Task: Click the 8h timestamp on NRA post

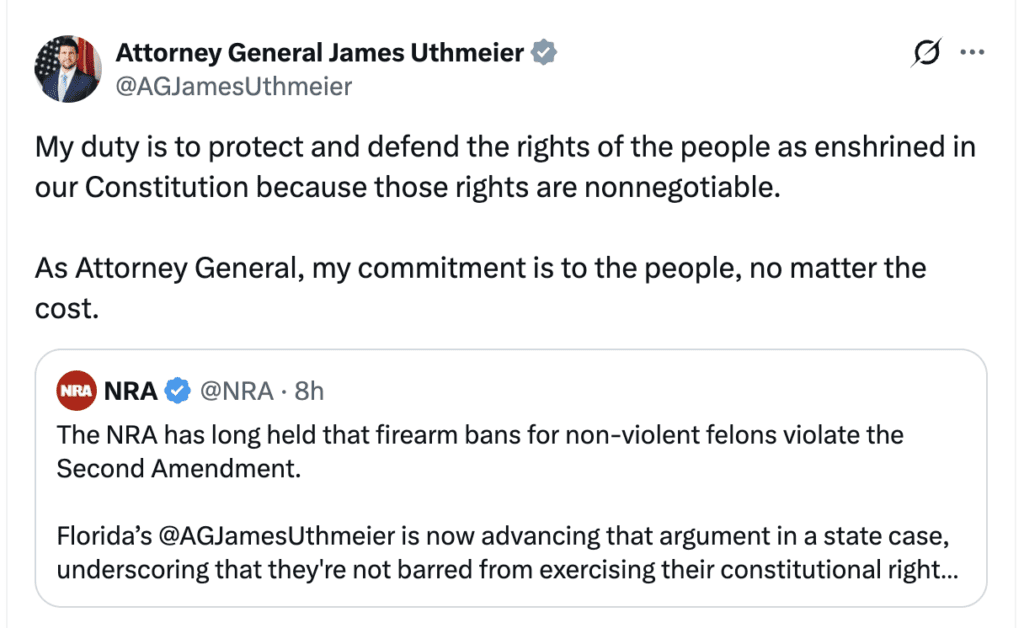Action: 309,391
